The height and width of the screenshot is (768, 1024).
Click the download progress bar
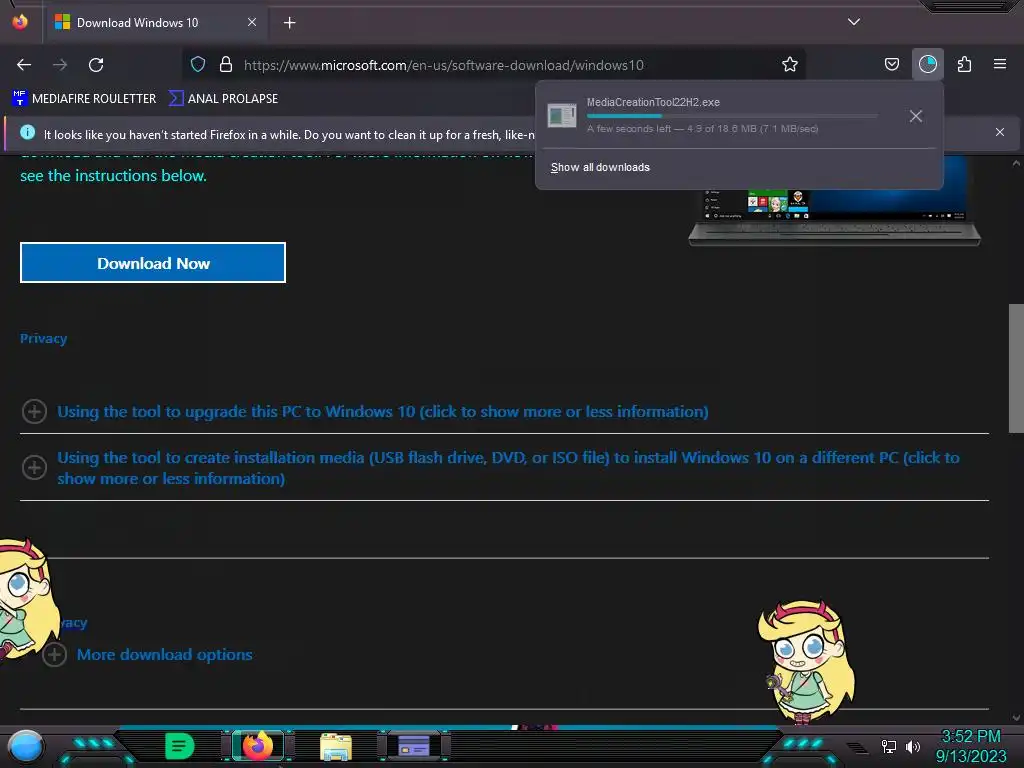pos(732,116)
